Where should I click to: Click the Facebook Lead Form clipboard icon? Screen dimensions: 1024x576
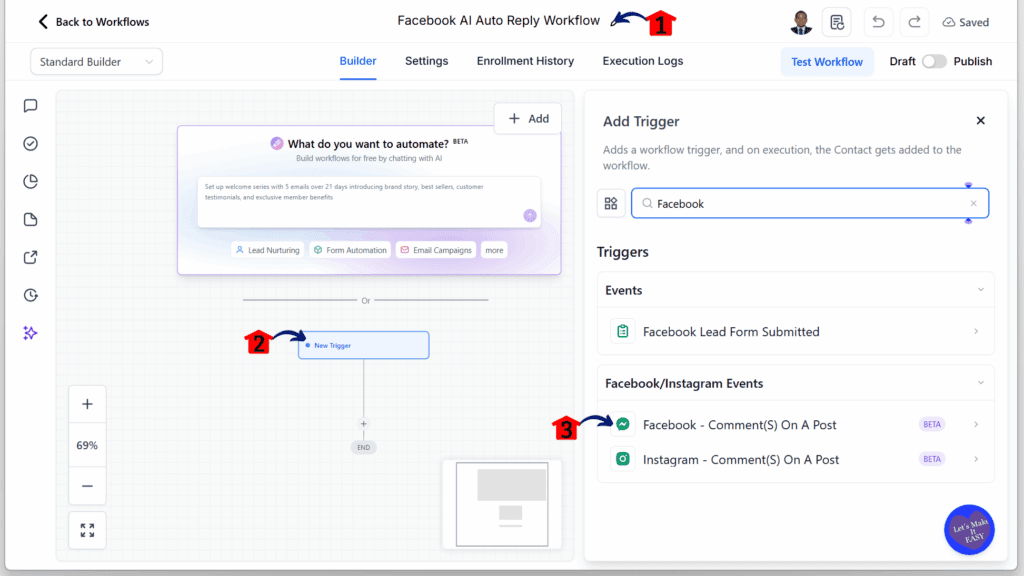click(x=623, y=331)
